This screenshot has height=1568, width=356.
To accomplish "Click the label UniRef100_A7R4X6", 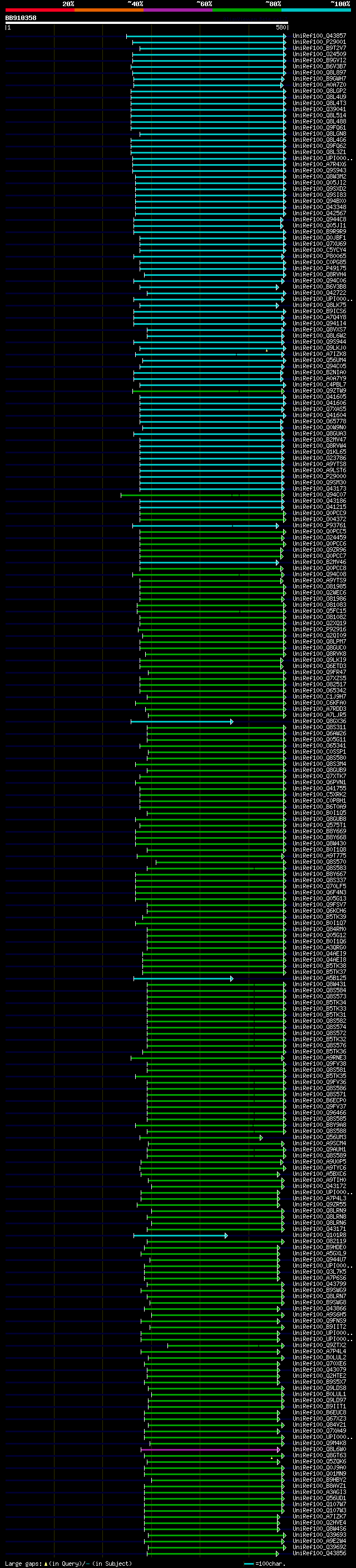I will 319,164.
